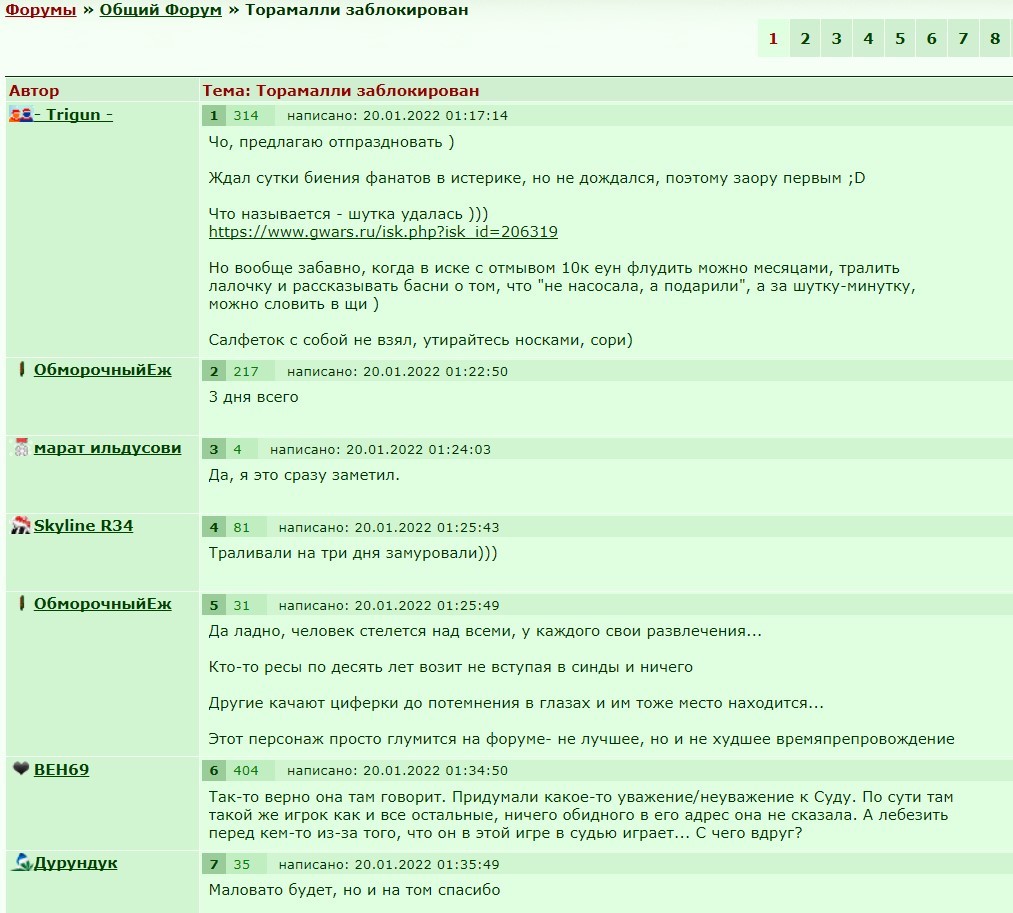Viewport: 1013px width, 913px height.
Task: Go to page 8 of the thread
Action: 995,38
